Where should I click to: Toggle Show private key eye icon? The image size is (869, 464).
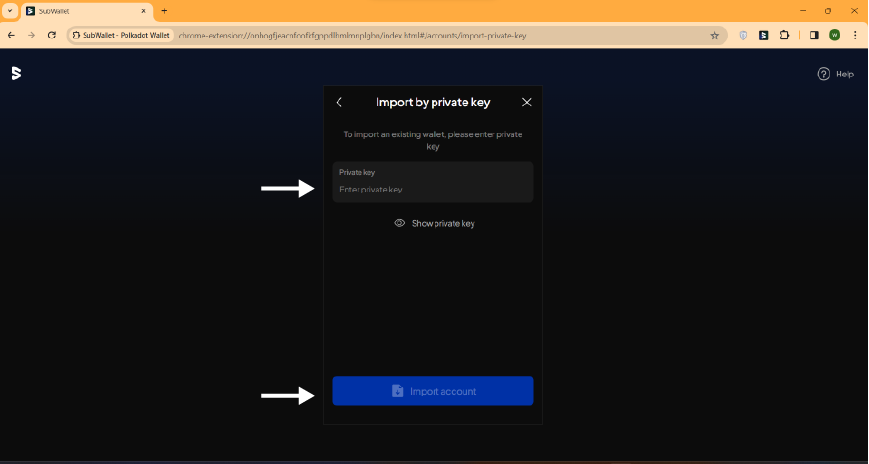coord(400,223)
